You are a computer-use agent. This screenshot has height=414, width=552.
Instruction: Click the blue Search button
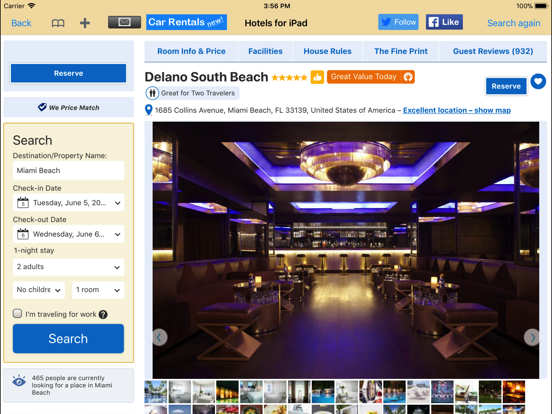click(x=68, y=339)
